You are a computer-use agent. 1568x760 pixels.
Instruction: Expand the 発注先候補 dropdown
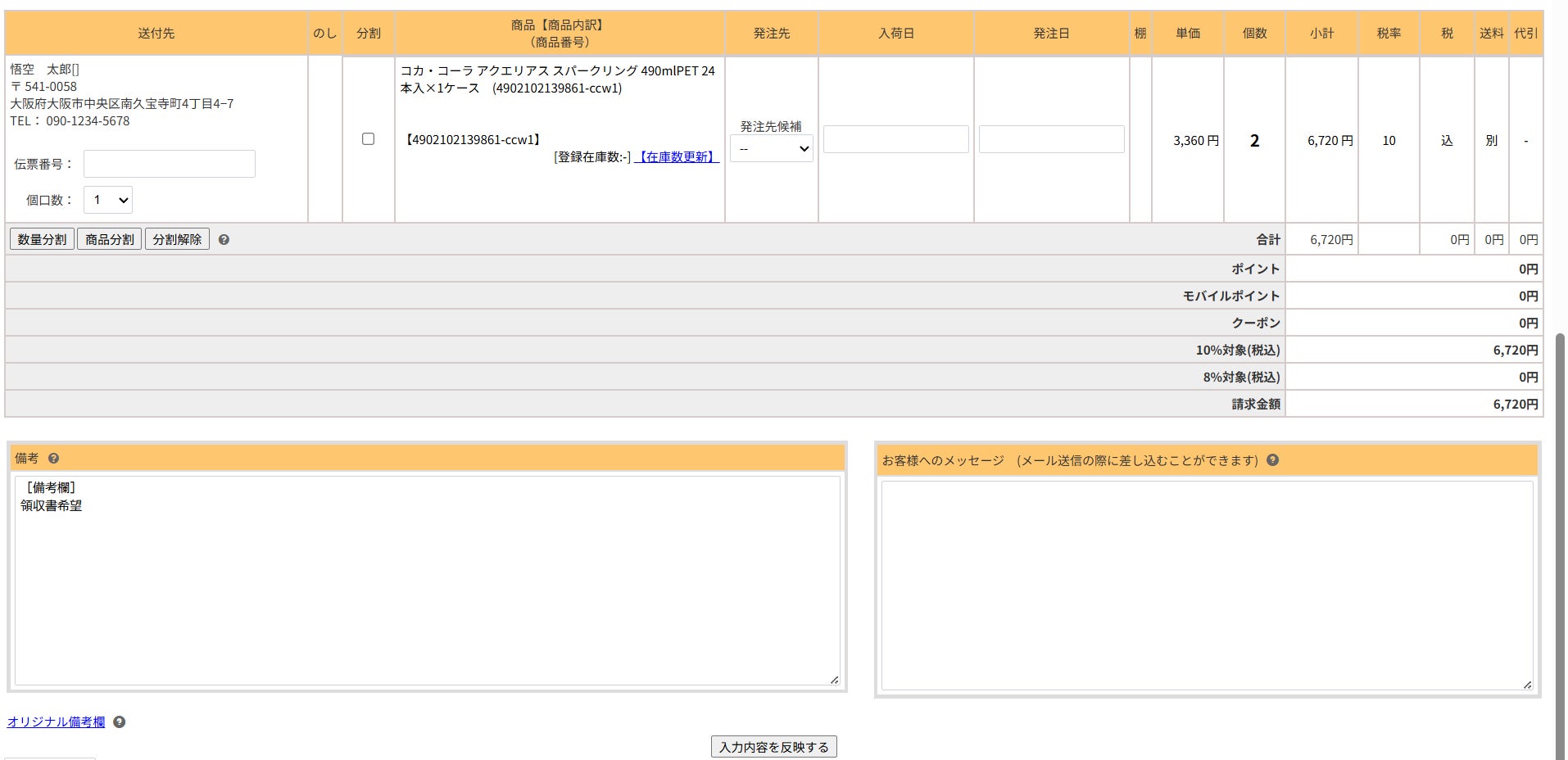pos(771,148)
